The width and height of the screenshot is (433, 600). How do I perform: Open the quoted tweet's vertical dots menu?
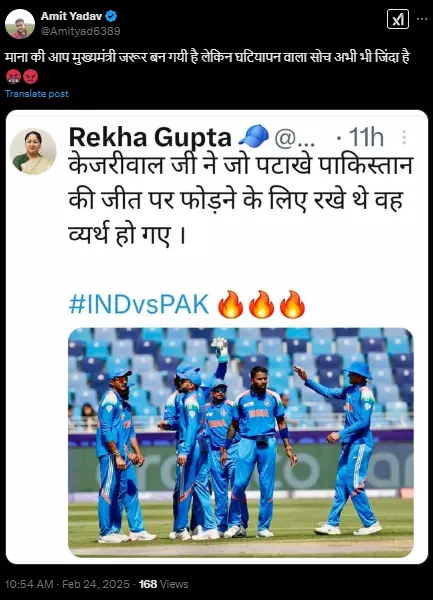click(404, 138)
